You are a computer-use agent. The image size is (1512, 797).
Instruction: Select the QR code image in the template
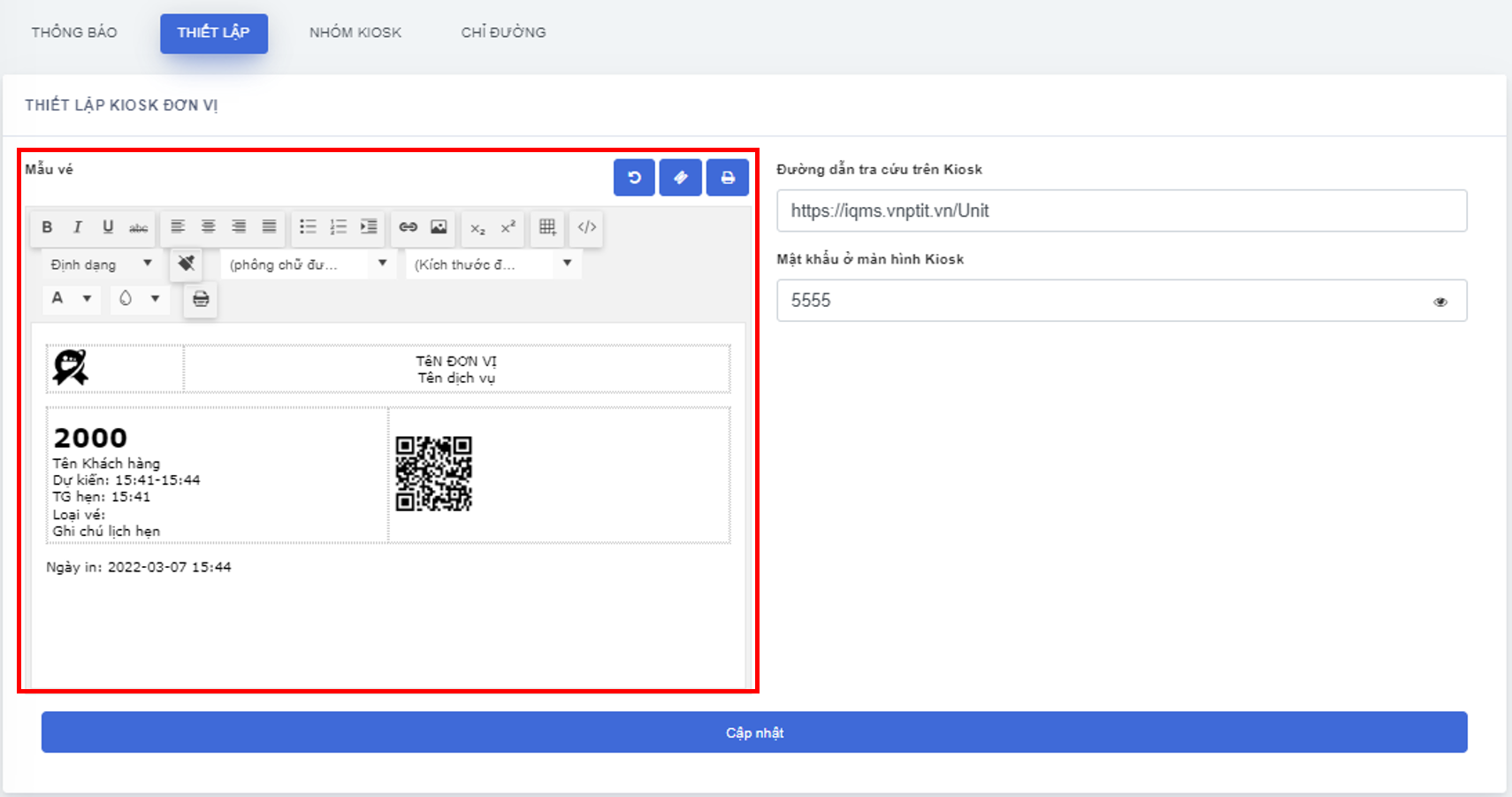(x=434, y=473)
